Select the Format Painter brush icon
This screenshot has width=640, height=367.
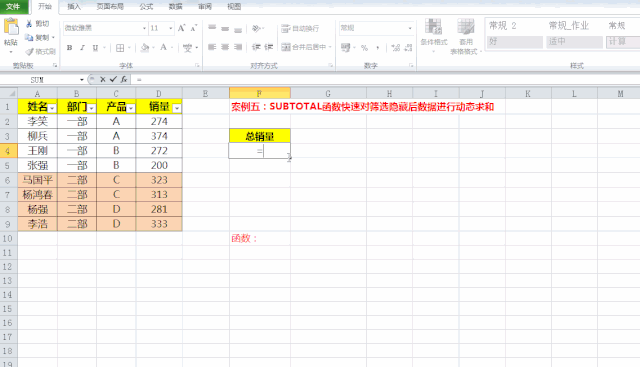(x=29, y=51)
